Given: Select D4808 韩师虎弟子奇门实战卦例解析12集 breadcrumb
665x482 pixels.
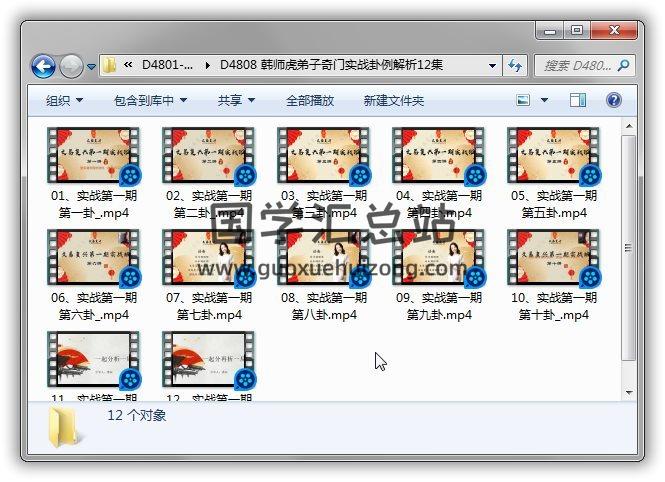Looking at the screenshot, I should point(331,65).
